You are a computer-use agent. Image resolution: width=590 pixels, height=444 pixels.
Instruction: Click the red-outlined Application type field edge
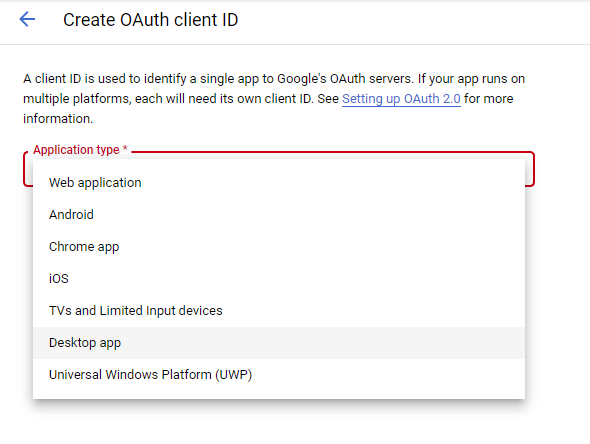coord(530,169)
